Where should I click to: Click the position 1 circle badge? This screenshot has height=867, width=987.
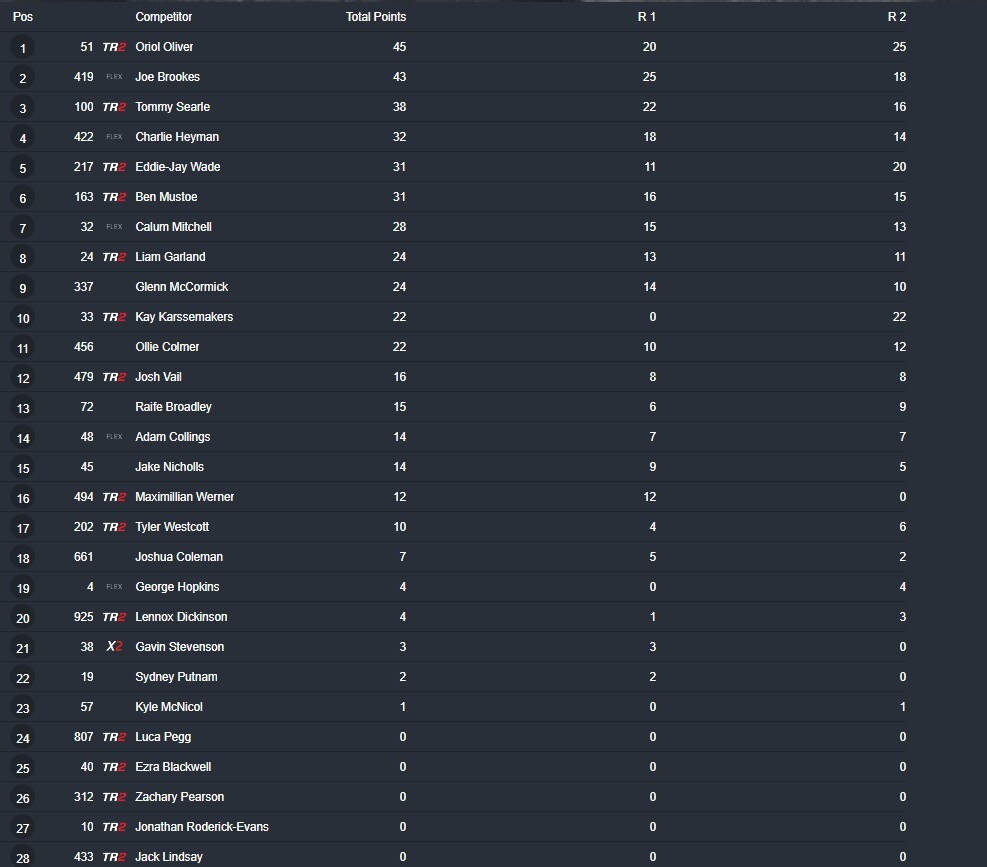click(x=23, y=48)
